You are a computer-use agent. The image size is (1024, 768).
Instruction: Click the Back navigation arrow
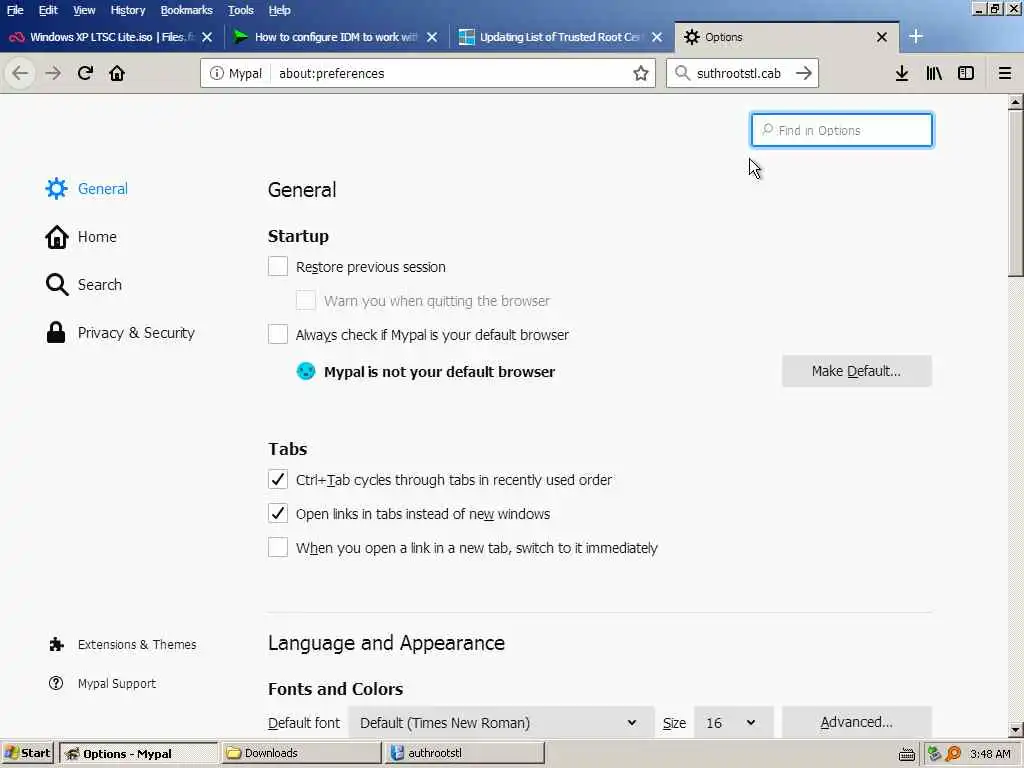(x=20, y=73)
